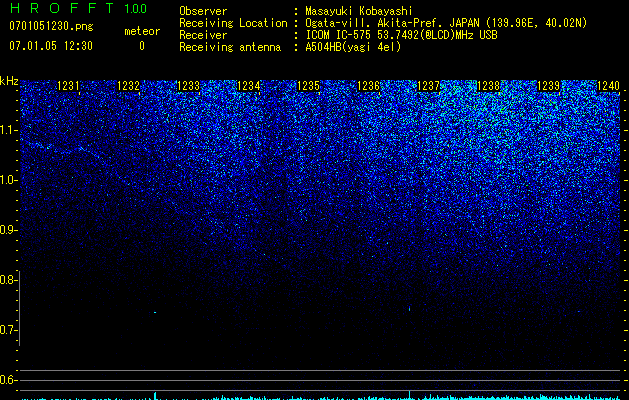The height and width of the screenshot is (400, 629).
Task: Click the Receiving antenna field label
Action: coord(230,47)
